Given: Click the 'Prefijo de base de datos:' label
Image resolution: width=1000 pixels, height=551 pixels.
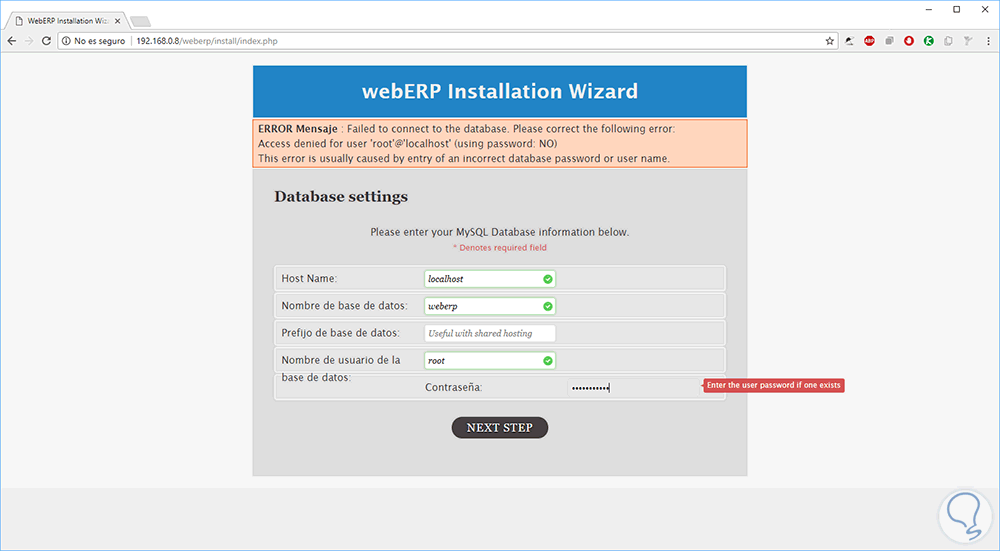Looking at the screenshot, I should tap(341, 333).
